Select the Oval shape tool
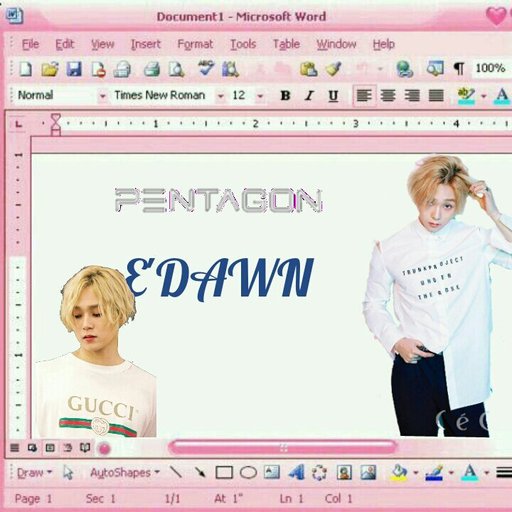The height and width of the screenshot is (512, 512). [x=248, y=473]
